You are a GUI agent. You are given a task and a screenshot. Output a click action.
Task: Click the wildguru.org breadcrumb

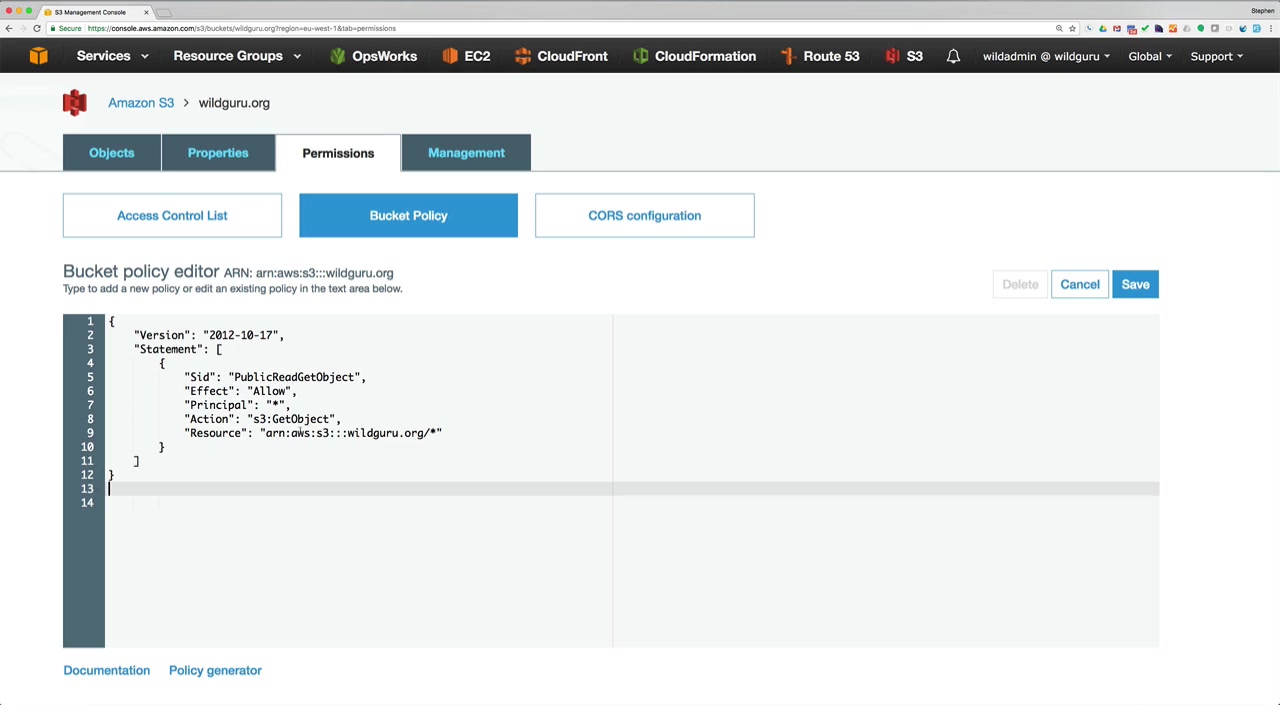[234, 103]
